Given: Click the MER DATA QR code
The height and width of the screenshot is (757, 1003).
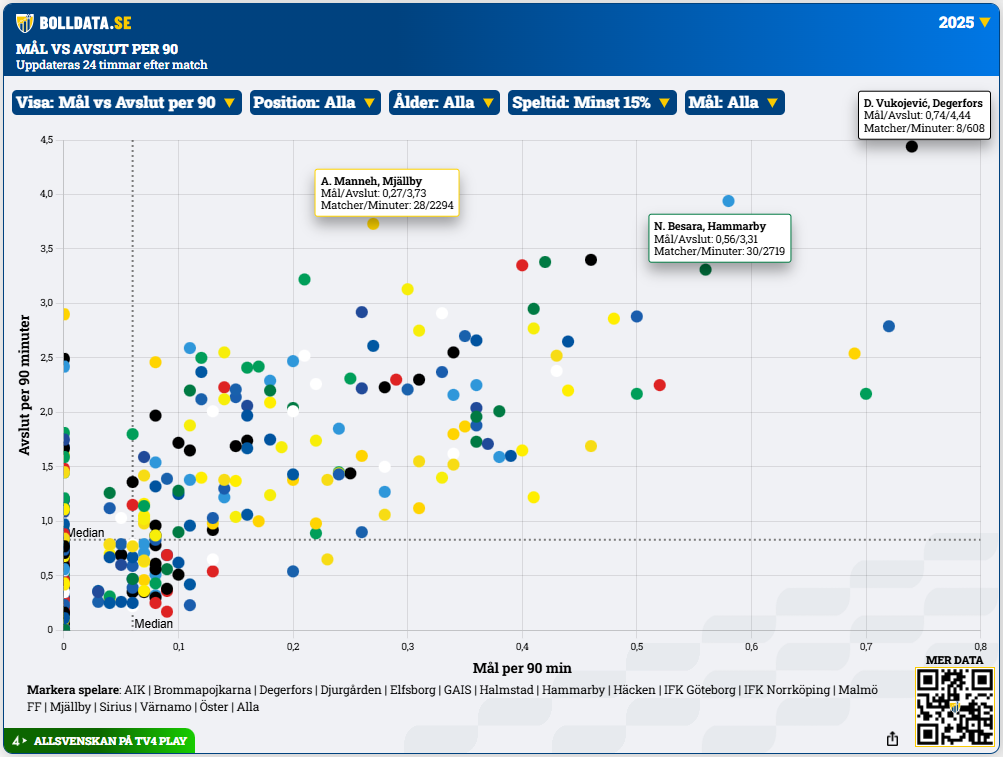Looking at the screenshot, I should 954,707.
